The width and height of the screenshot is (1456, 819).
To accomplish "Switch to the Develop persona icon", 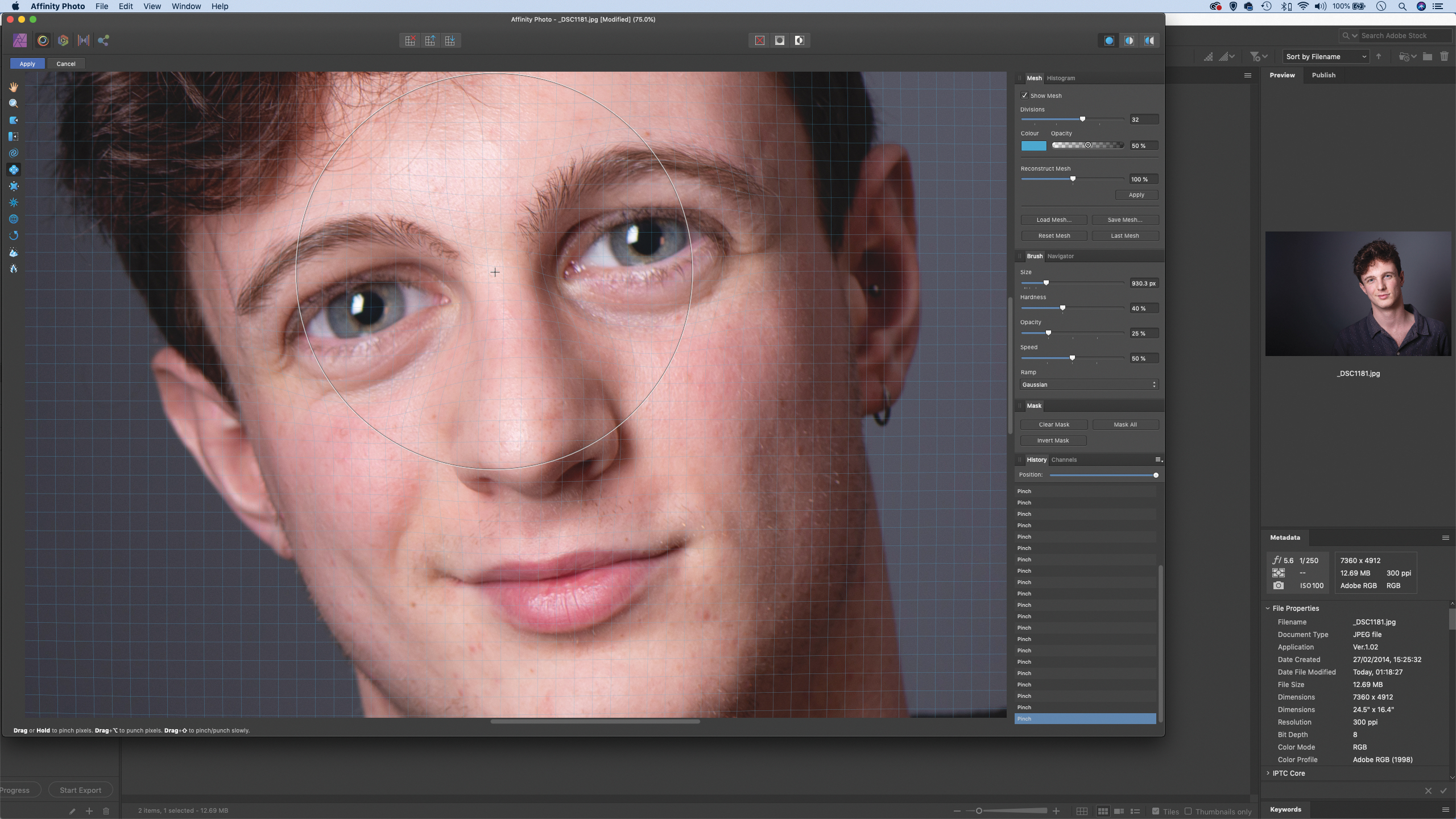I will tap(63, 40).
